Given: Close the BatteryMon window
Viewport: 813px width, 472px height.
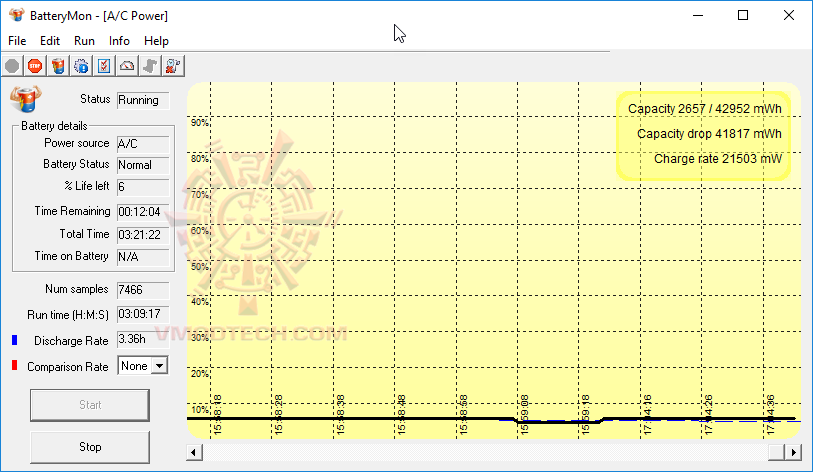Looking at the screenshot, I should [789, 16].
